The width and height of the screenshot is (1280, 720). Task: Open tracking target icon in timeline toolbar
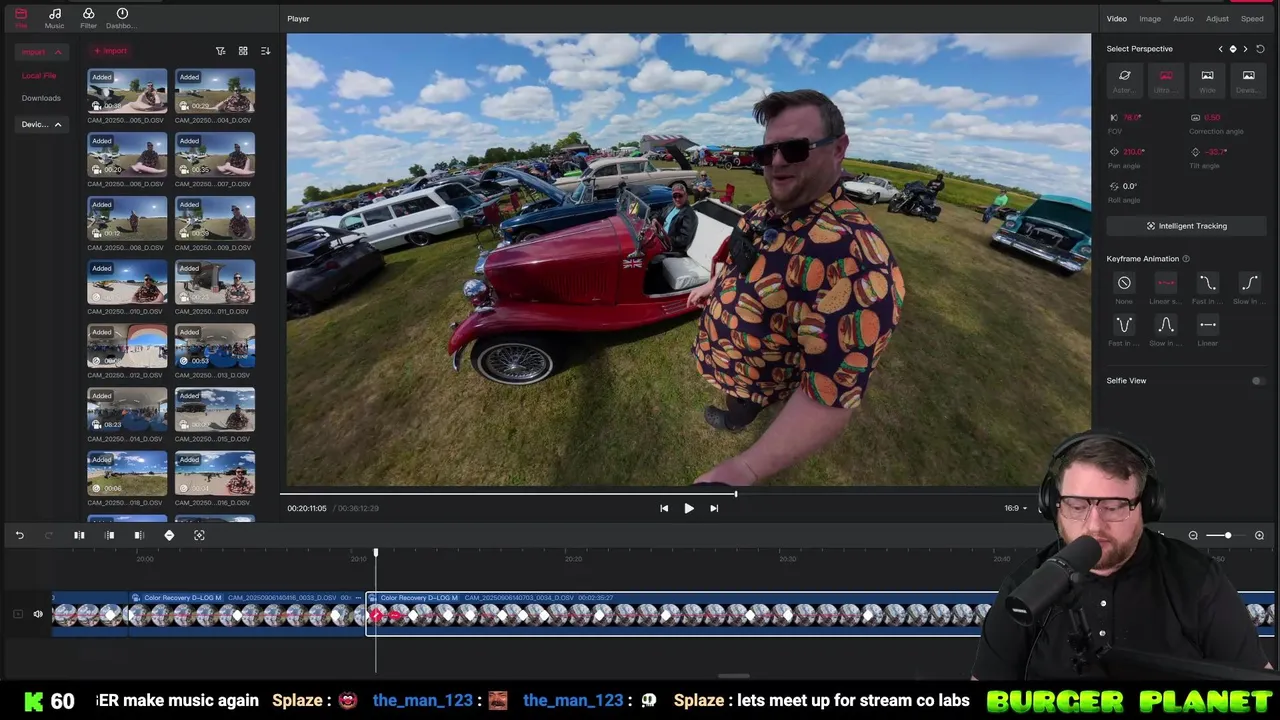click(x=199, y=536)
